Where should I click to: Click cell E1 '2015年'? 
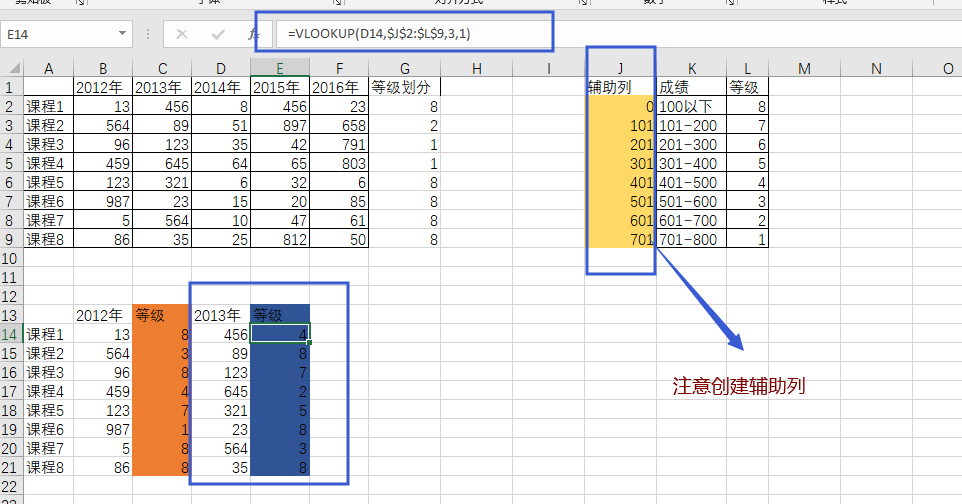click(280, 87)
